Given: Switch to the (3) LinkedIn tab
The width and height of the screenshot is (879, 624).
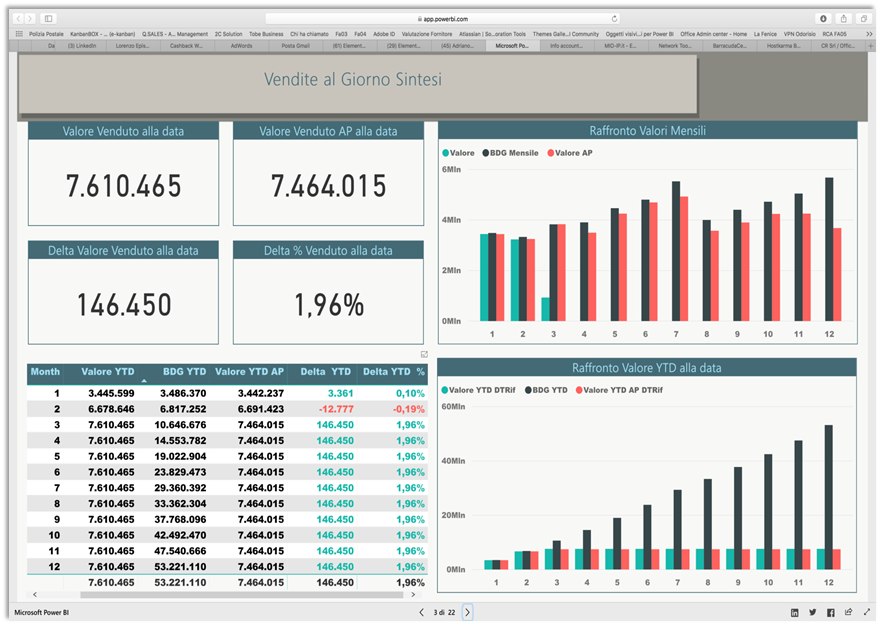Looking at the screenshot, I should pyautogui.click(x=82, y=46).
